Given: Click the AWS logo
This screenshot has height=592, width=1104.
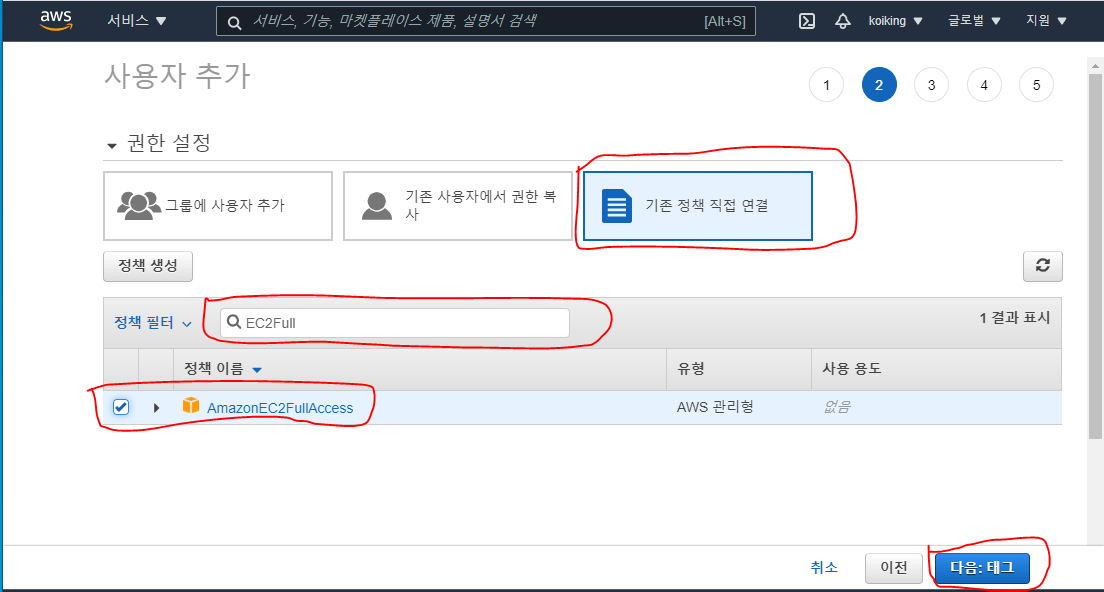Looking at the screenshot, I should click(x=56, y=20).
